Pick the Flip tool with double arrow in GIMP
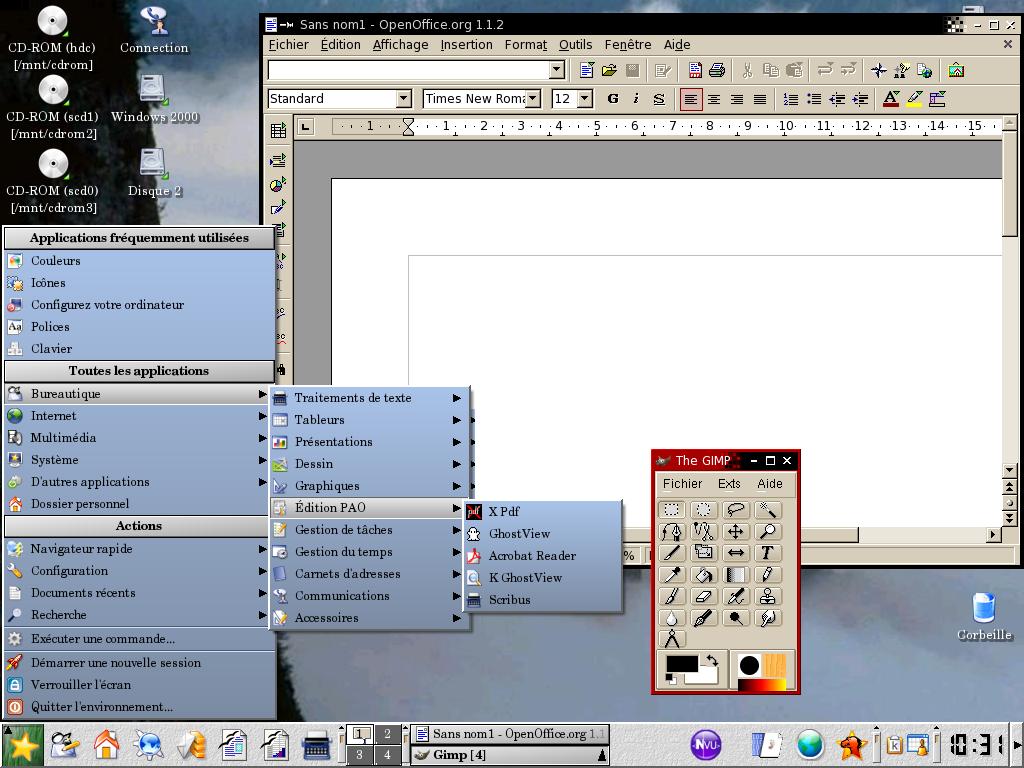The height and width of the screenshot is (768, 1024). coord(735,553)
